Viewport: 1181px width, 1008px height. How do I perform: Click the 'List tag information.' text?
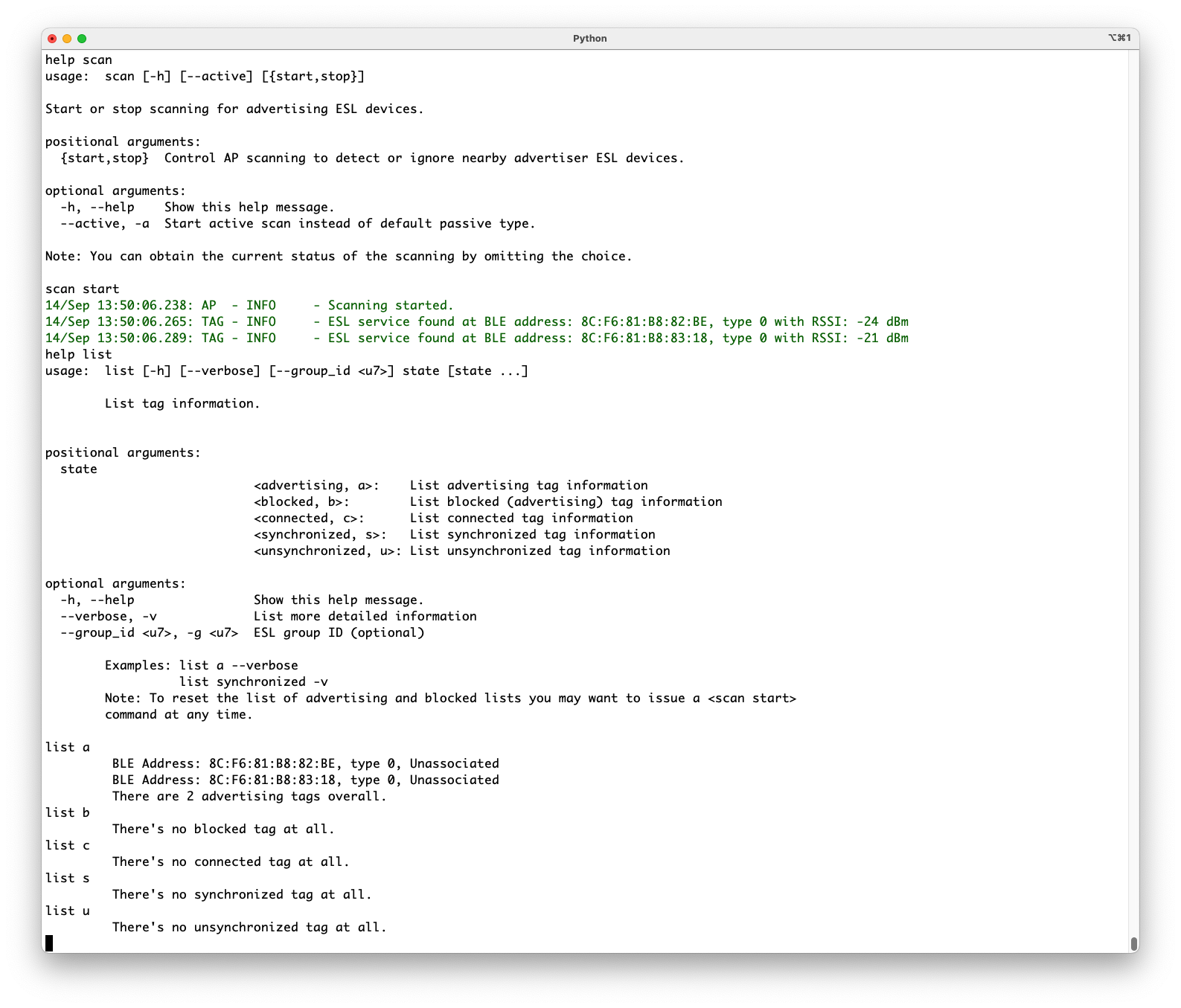(182, 403)
